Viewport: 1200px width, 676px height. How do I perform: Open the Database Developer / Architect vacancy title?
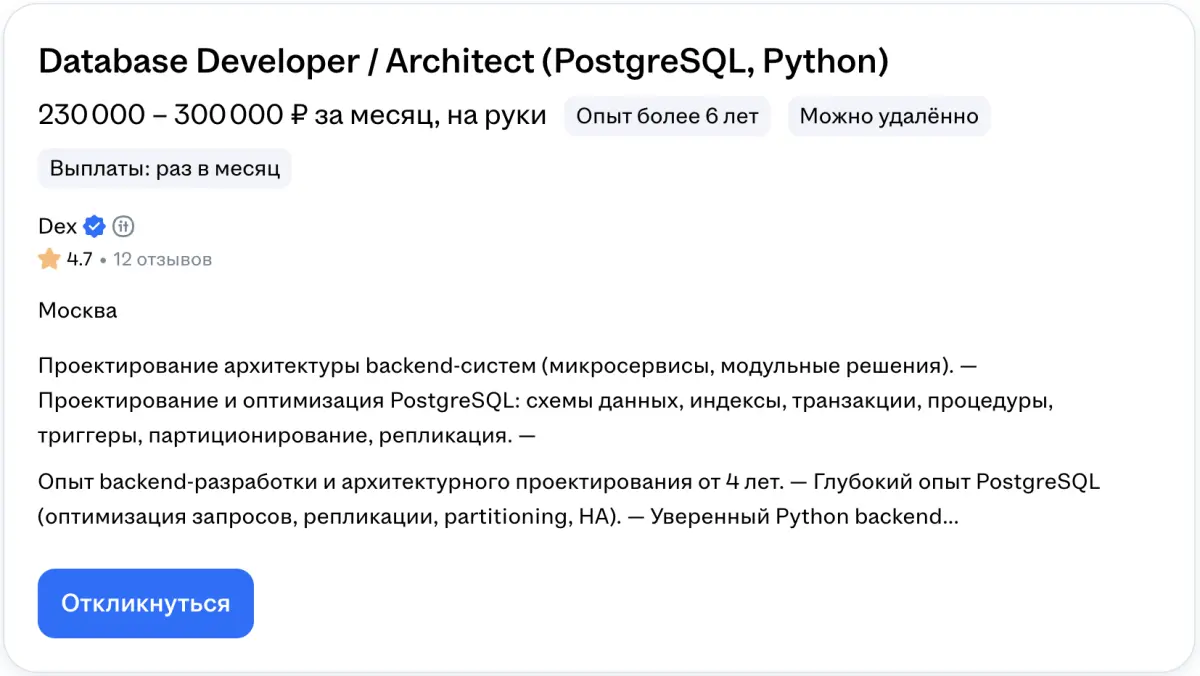(x=463, y=62)
